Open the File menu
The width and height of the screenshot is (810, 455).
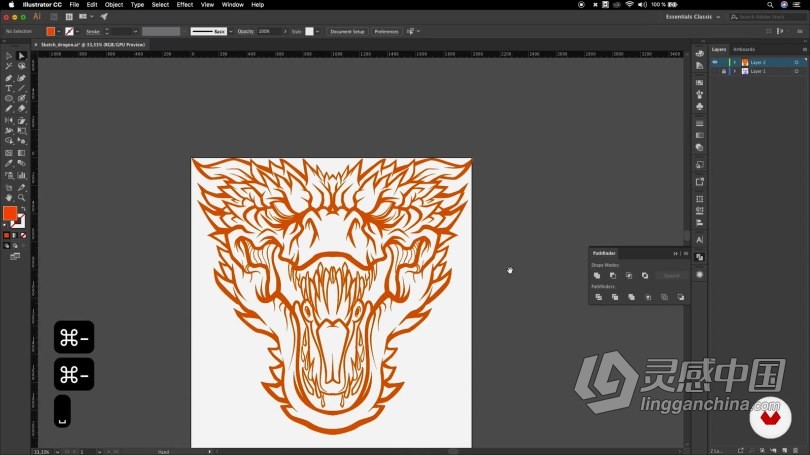point(74,5)
